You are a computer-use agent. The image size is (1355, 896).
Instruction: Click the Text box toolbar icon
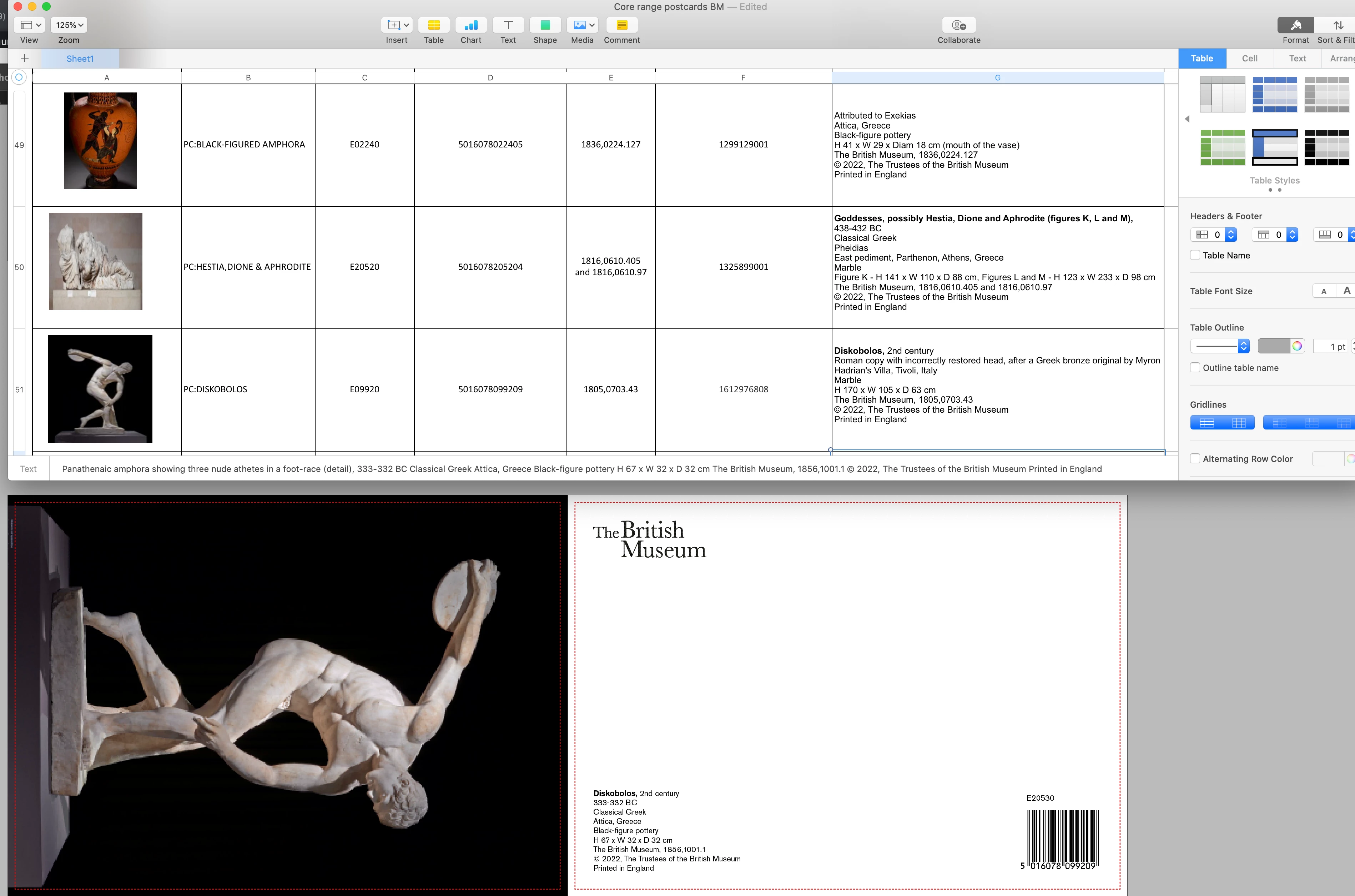click(x=508, y=25)
